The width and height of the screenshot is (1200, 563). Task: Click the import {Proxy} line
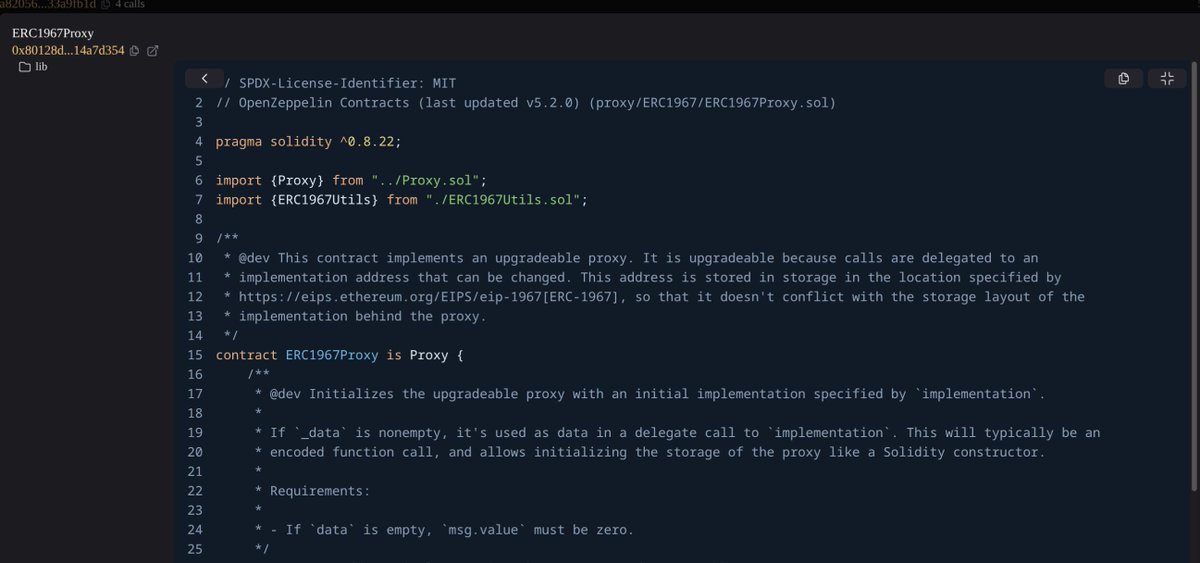click(x=351, y=181)
